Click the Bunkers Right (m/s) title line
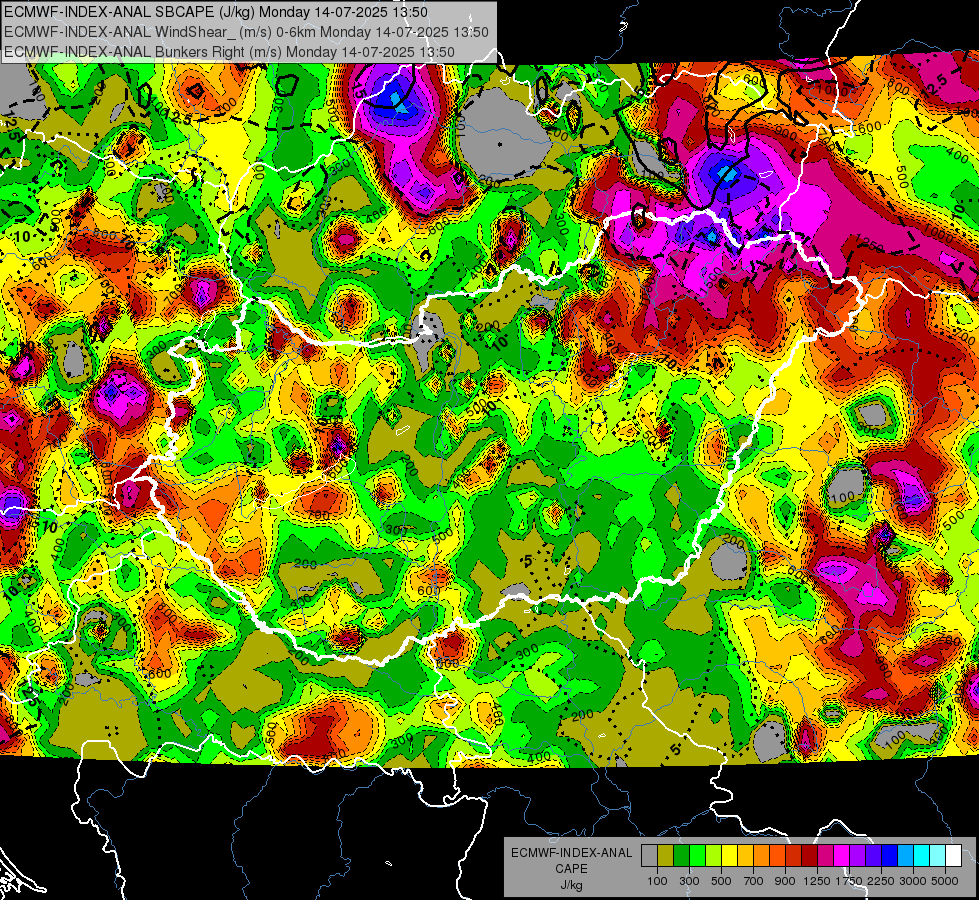Image resolution: width=979 pixels, height=900 pixels. click(x=229, y=52)
